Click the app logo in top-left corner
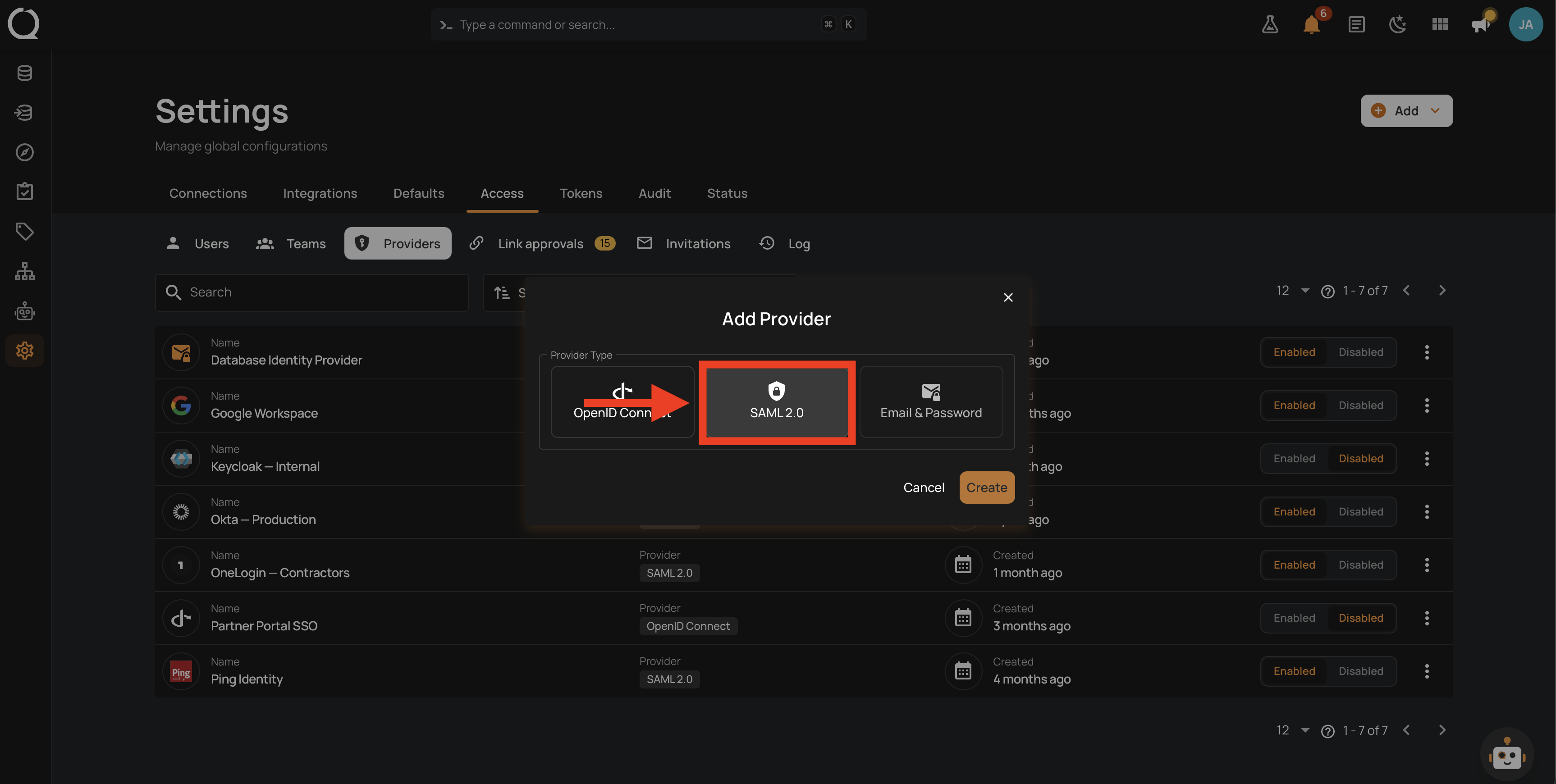 (23, 24)
